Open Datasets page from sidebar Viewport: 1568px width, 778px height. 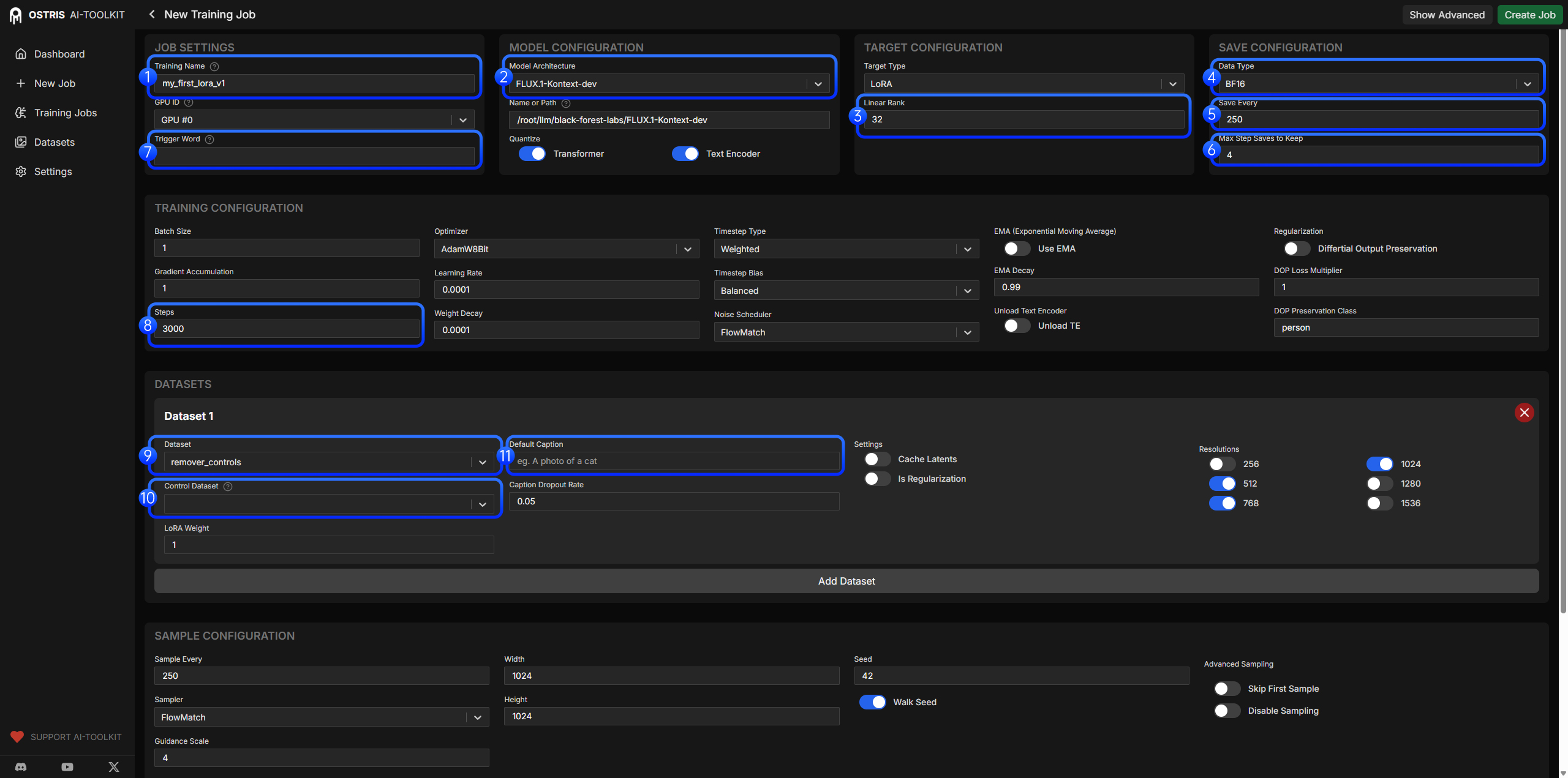54,142
